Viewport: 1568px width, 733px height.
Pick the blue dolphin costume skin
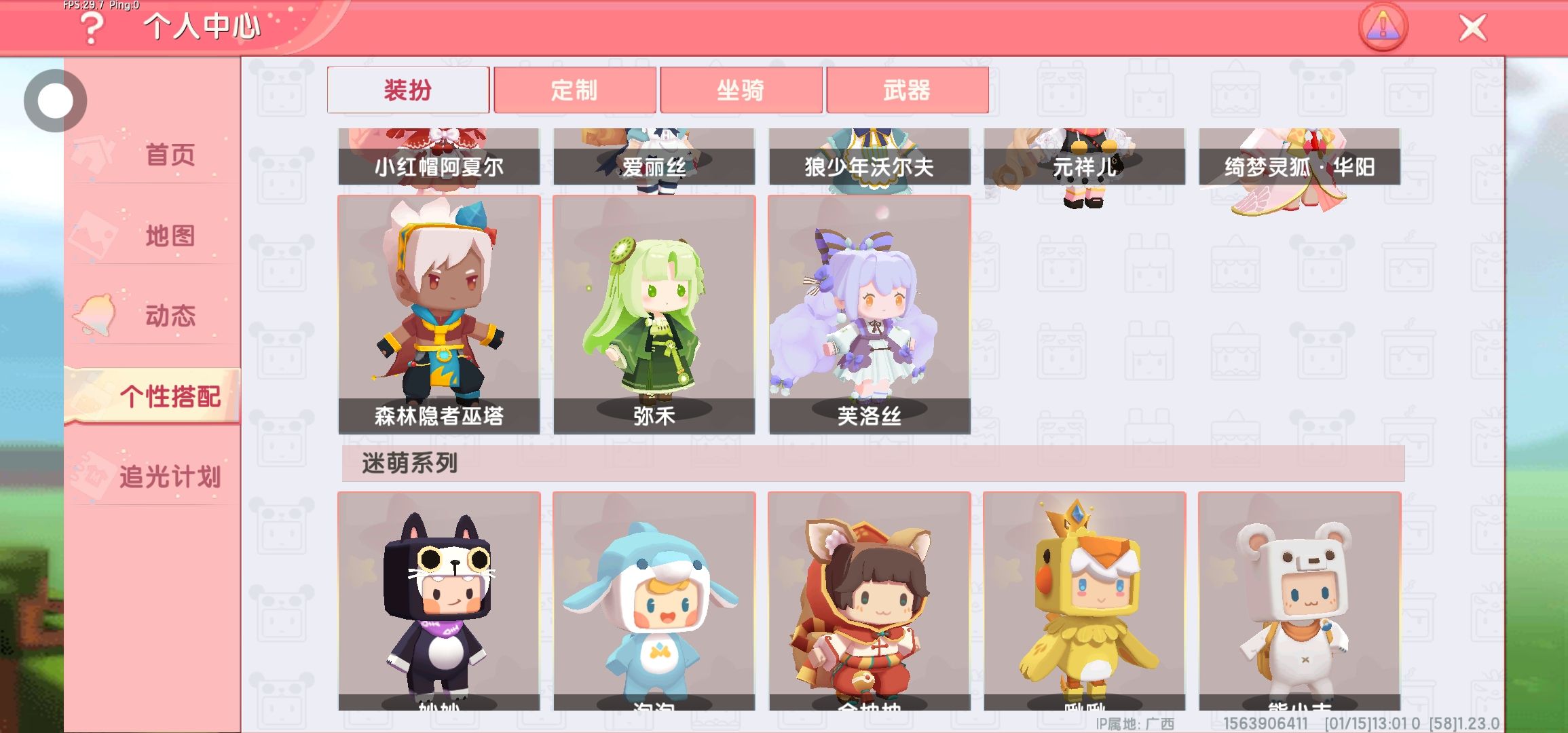coord(654,601)
